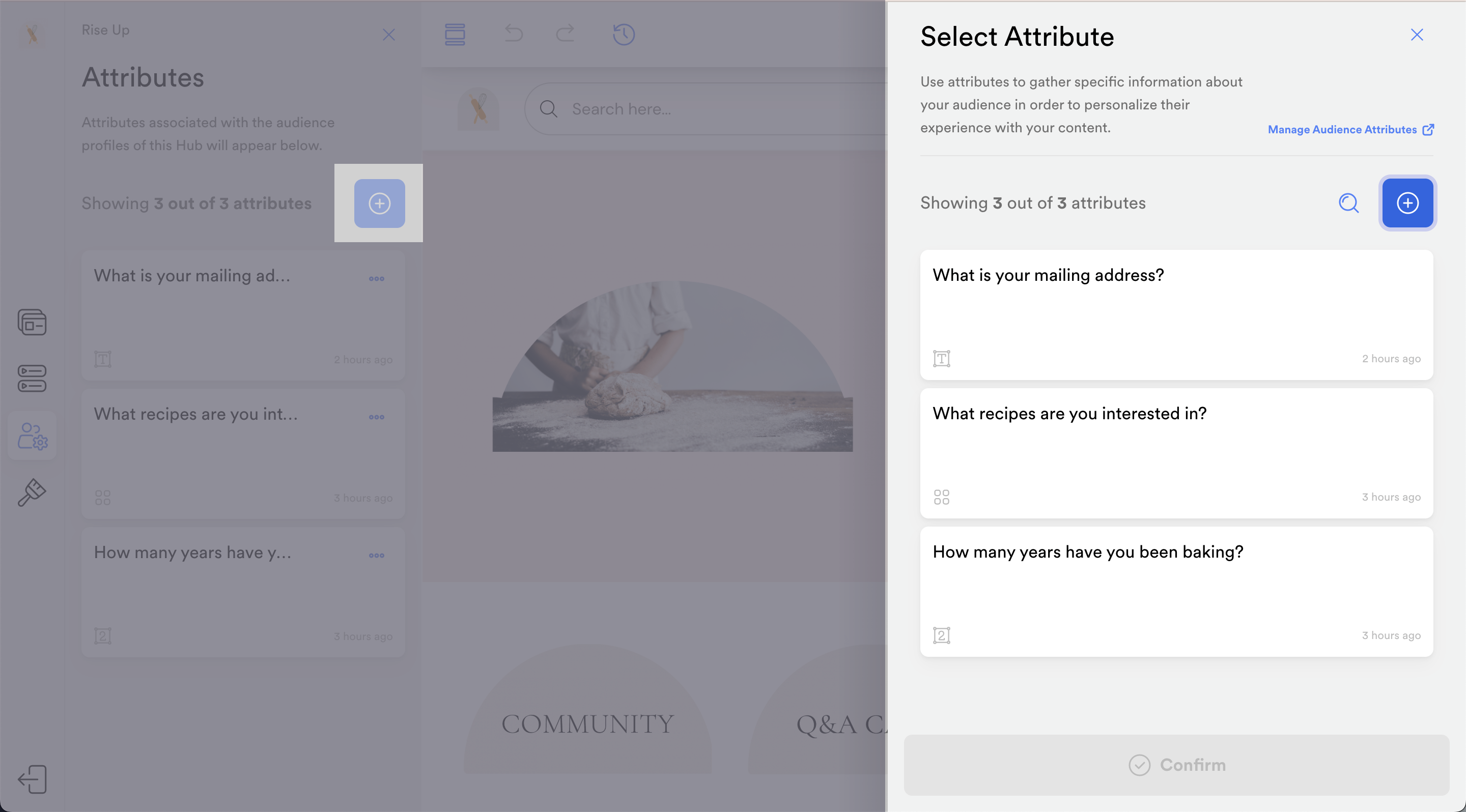Open three-dot menu for years baking attribute
This screenshot has height=812, width=1466.
[x=376, y=555]
